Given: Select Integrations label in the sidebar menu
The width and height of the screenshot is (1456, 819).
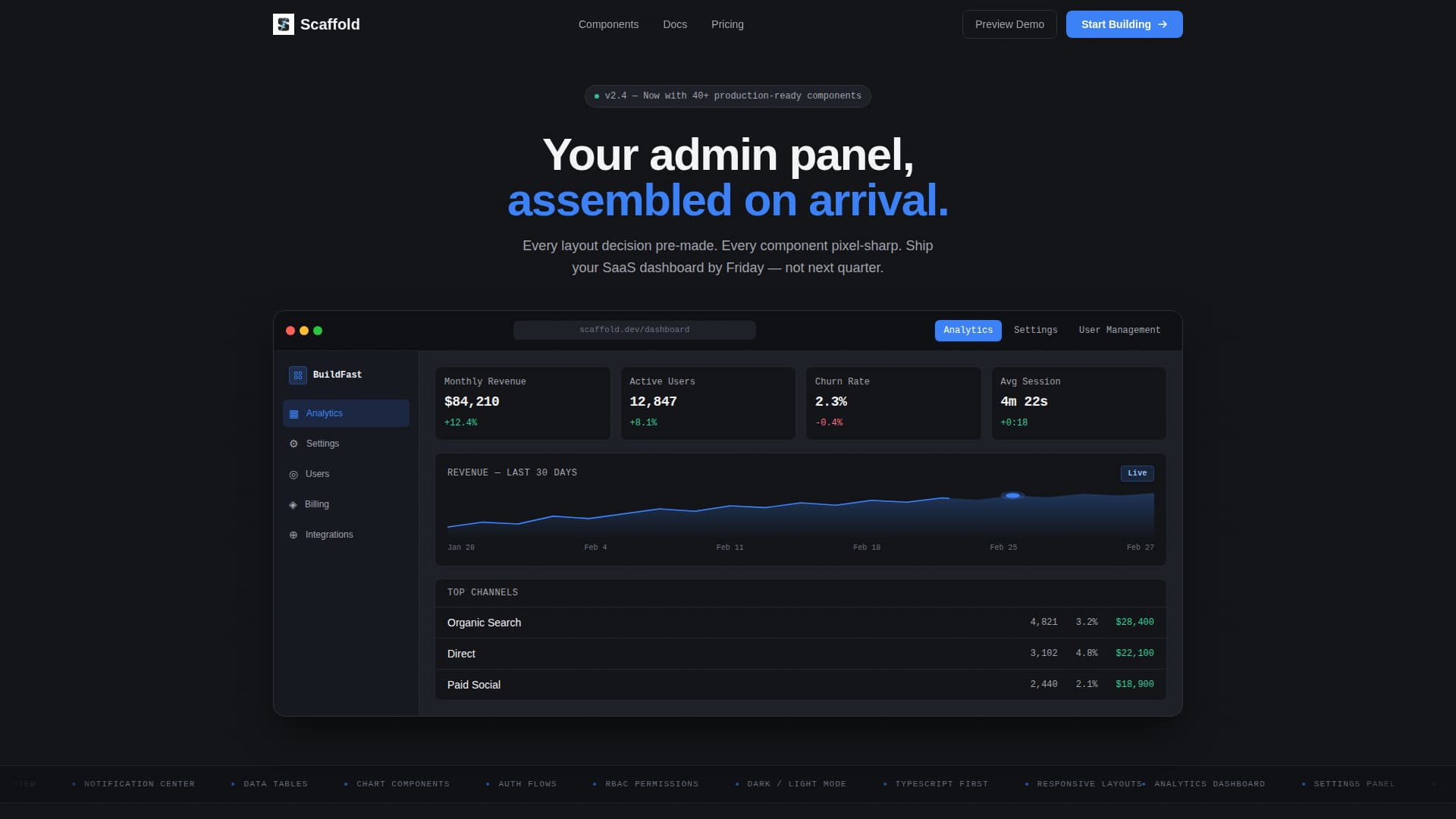Looking at the screenshot, I should pyautogui.click(x=329, y=535).
